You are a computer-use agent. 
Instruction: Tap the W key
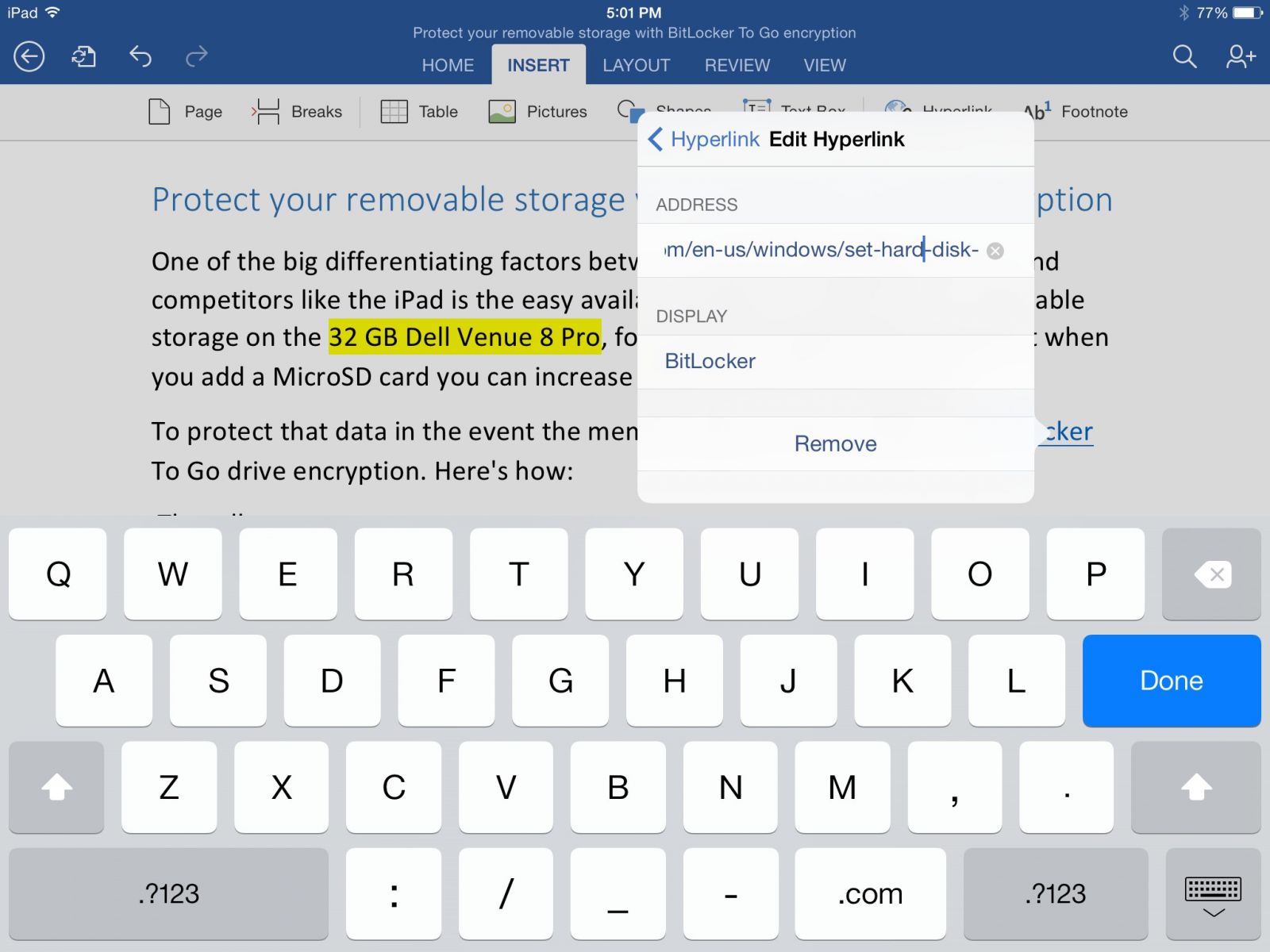point(173,574)
